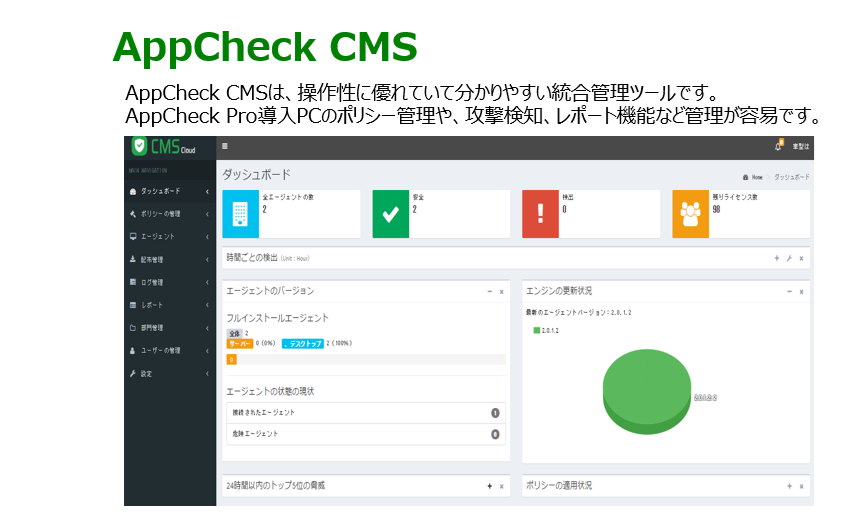Click the レポート table icon in sidebar
Screen dimensions: 859x528
(133, 305)
